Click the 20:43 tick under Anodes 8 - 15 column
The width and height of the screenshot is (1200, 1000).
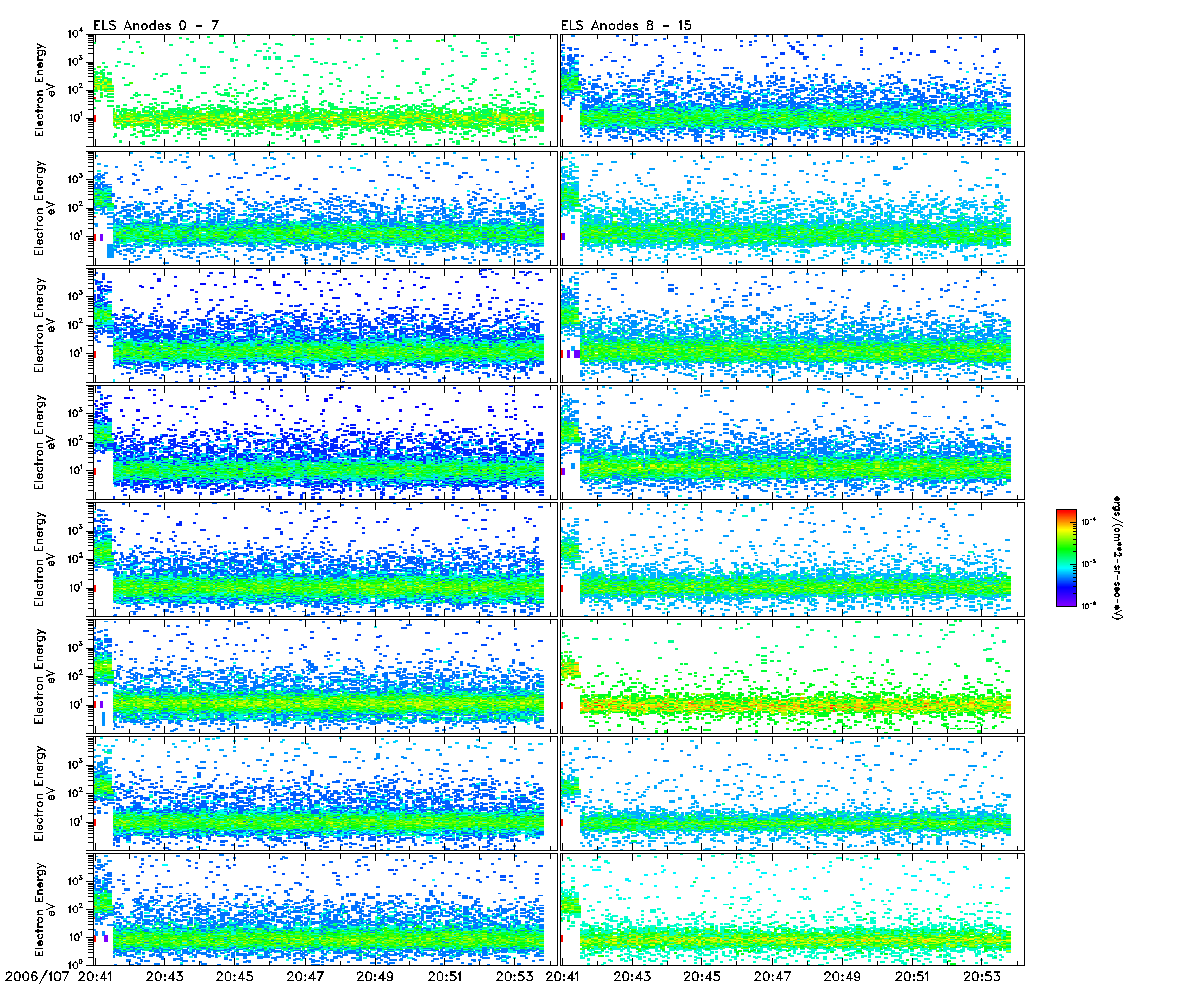tap(632, 978)
